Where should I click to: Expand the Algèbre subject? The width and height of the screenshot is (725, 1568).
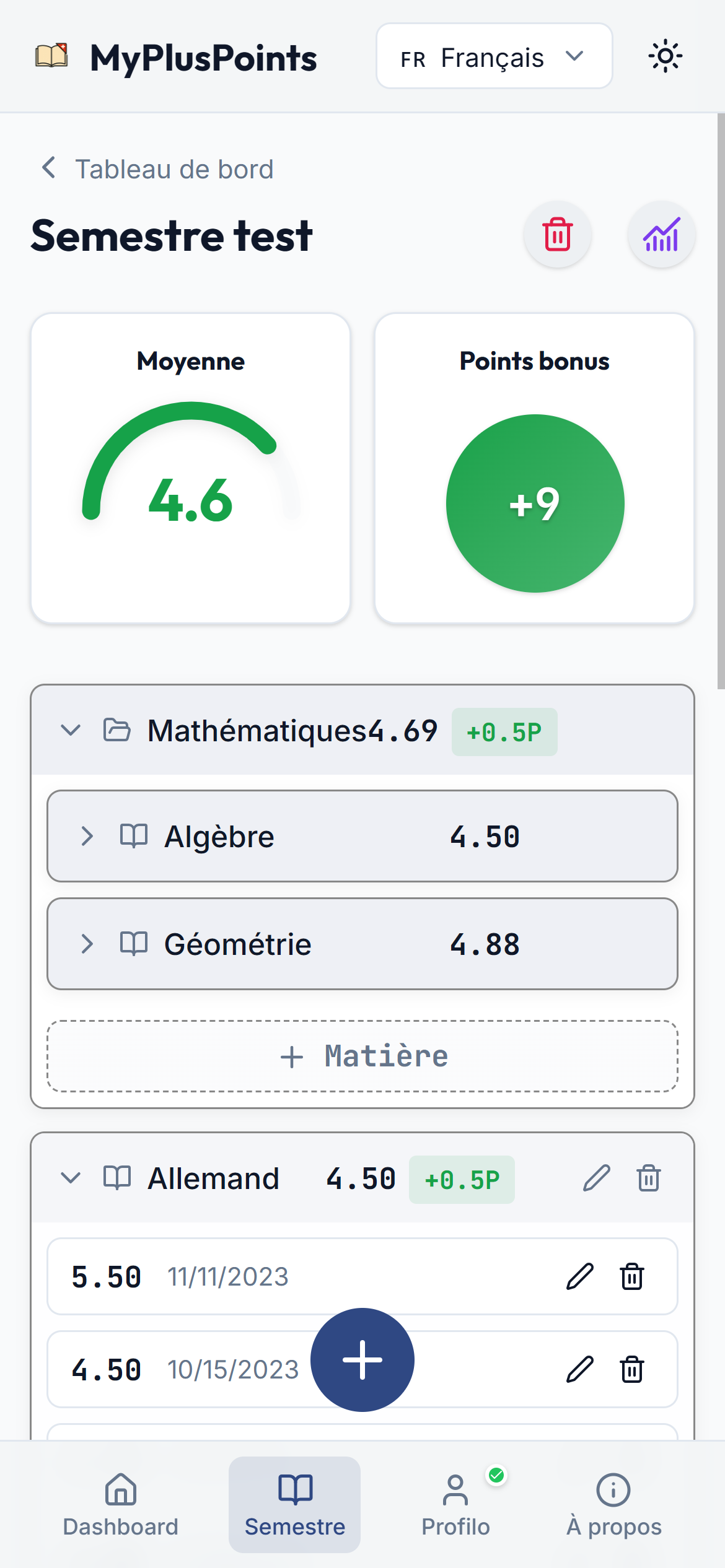point(87,836)
